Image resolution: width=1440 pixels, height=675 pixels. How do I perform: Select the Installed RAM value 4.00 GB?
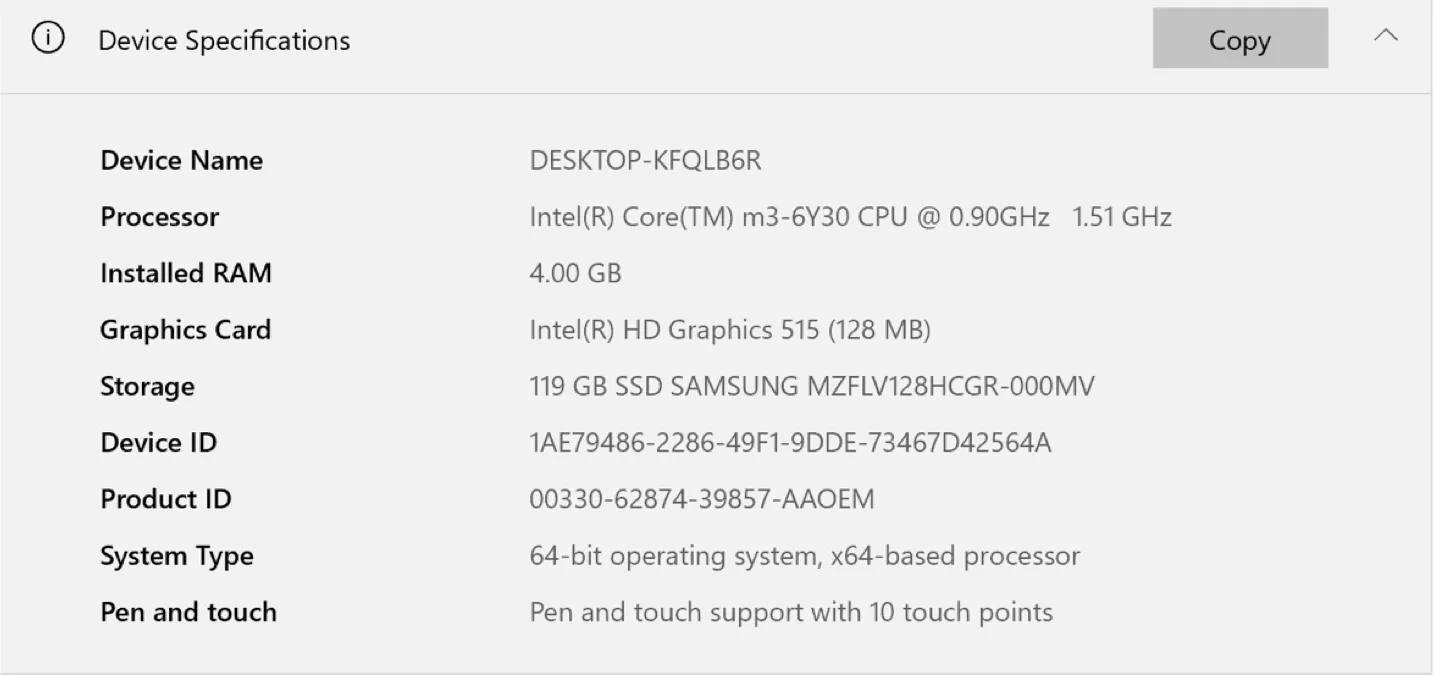[x=574, y=273]
